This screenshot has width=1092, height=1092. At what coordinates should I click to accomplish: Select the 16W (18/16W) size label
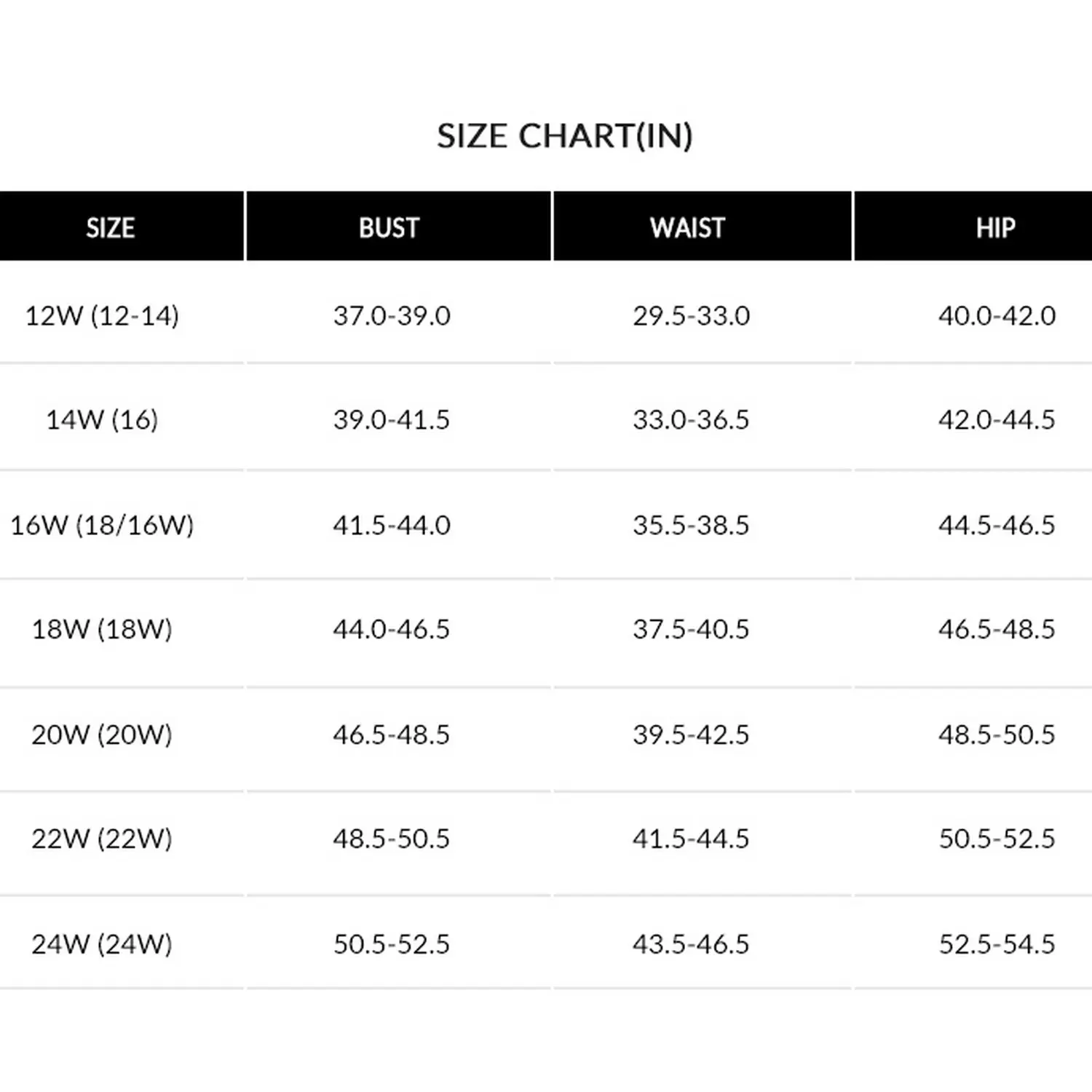[102, 525]
